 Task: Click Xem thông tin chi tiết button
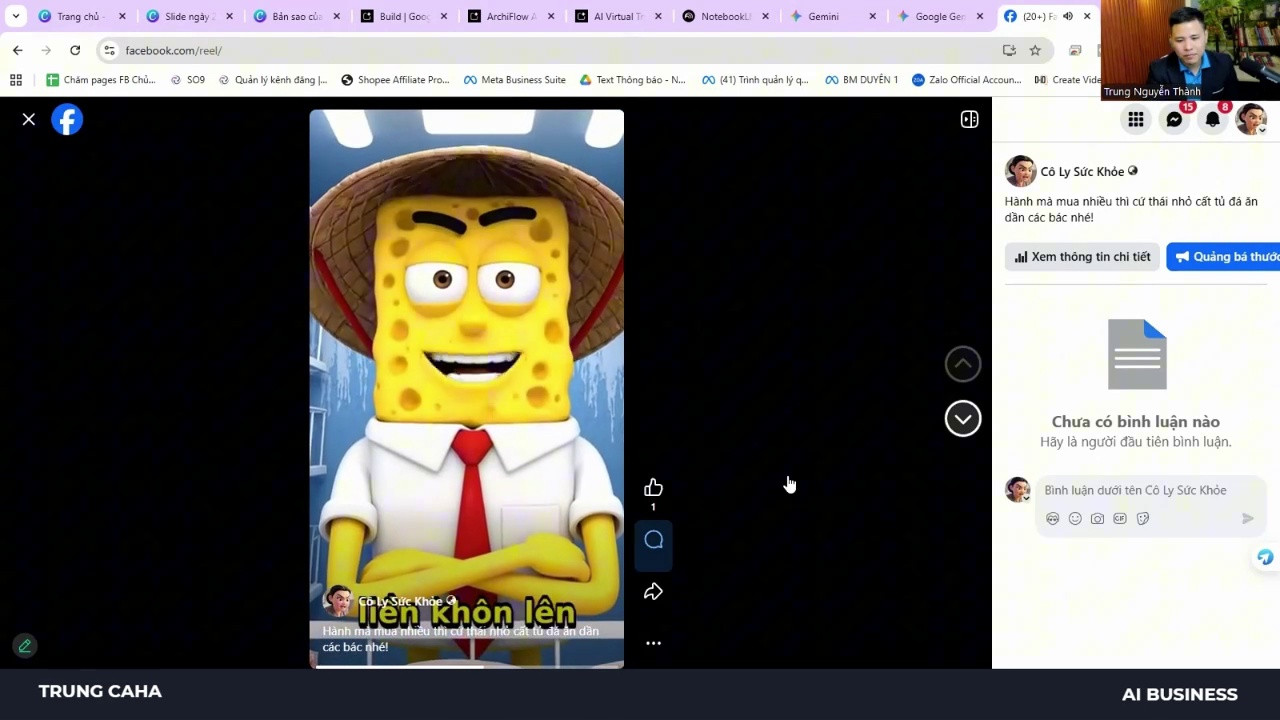[1082, 257]
